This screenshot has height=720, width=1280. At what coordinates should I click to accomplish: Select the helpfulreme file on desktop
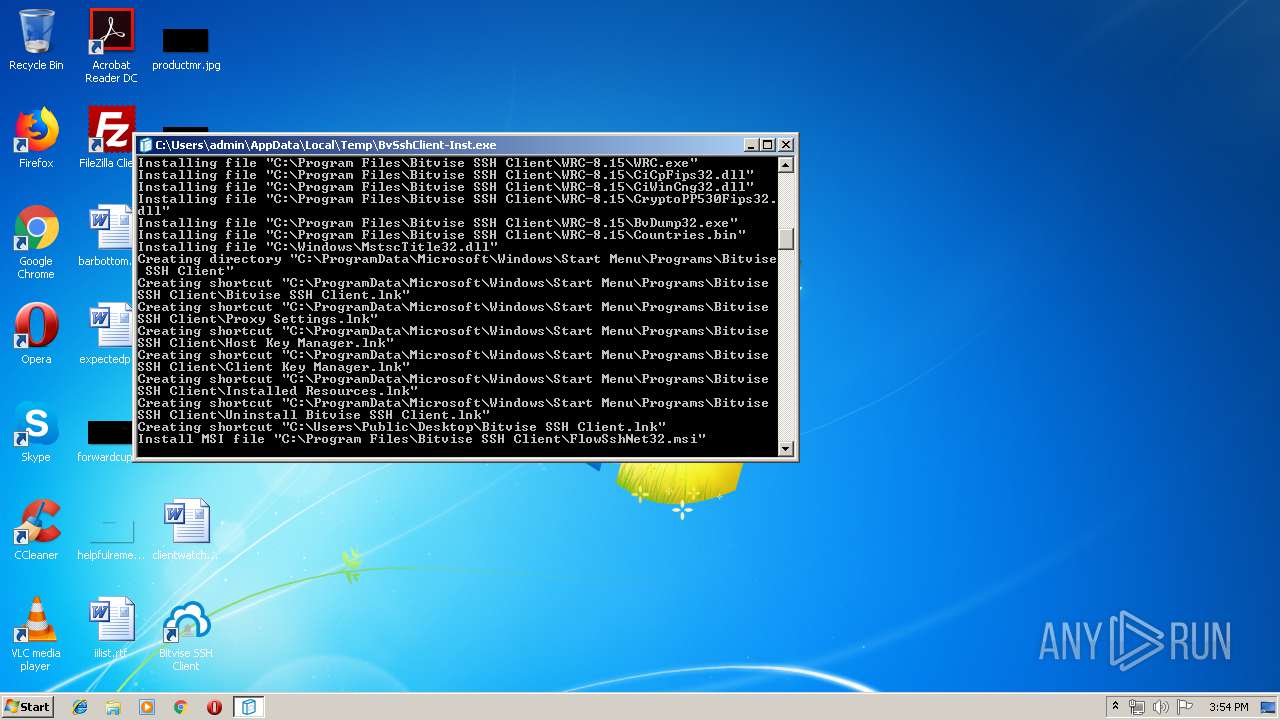(110, 538)
